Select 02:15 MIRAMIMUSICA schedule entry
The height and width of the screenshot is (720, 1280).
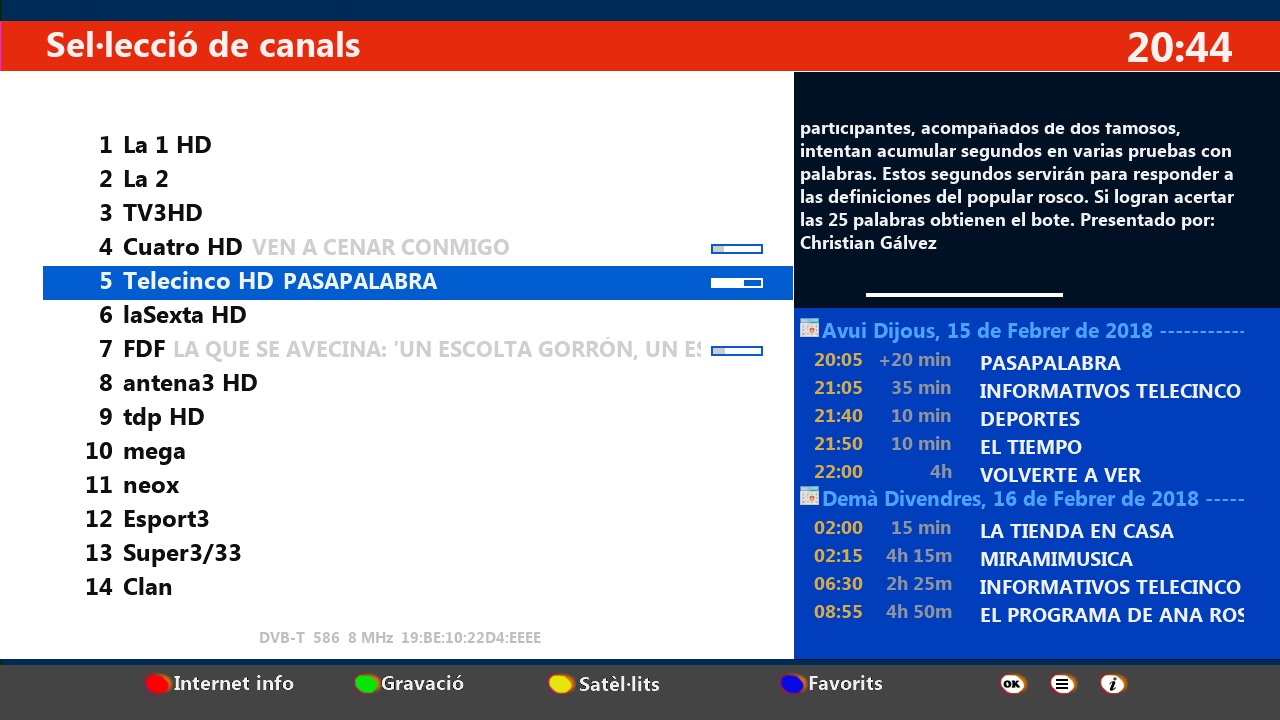coord(1022,558)
